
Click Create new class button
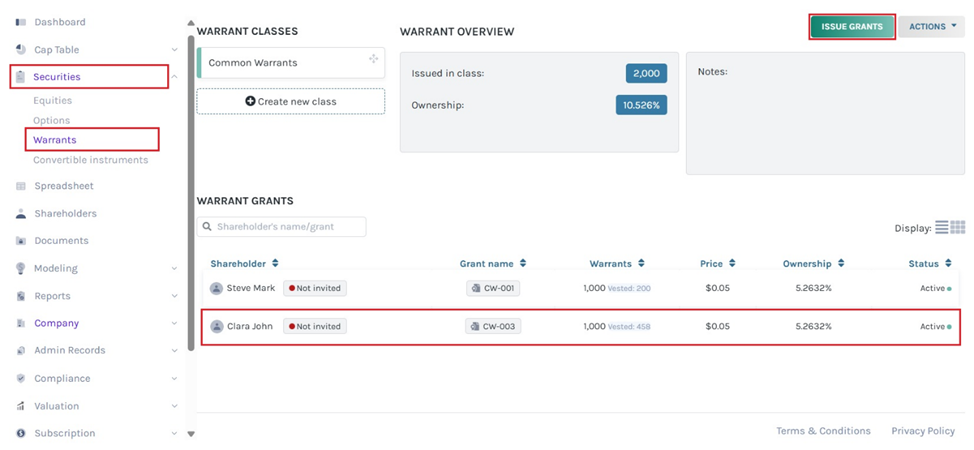click(290, 101)
